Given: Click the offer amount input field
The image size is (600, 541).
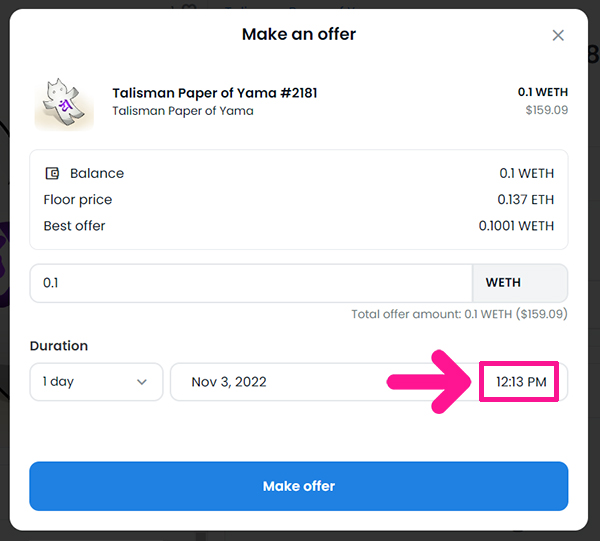Looking at the screenshot, I should point(251,283).
